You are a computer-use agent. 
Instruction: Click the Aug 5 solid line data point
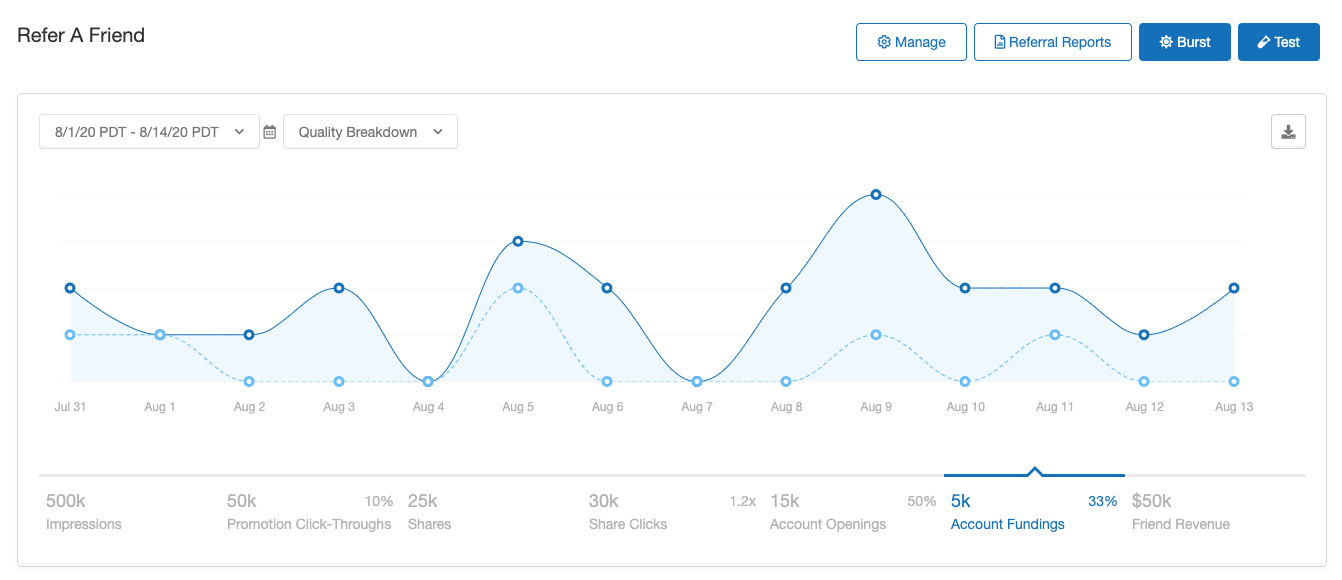pos(518,241)
